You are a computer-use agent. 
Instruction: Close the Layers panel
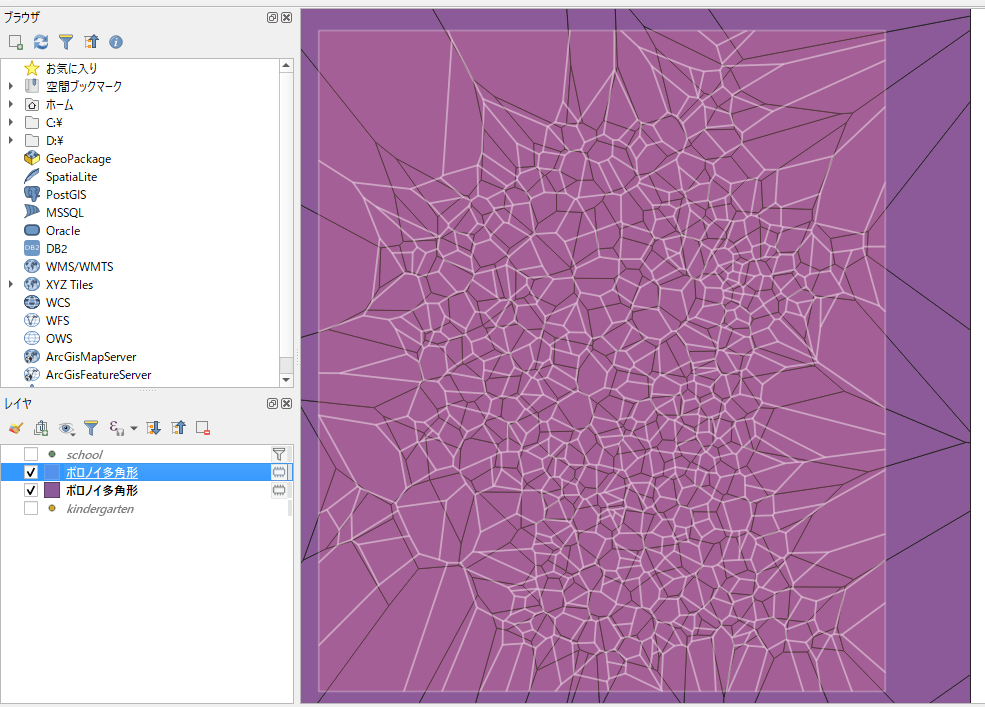[x=286, y=403]
